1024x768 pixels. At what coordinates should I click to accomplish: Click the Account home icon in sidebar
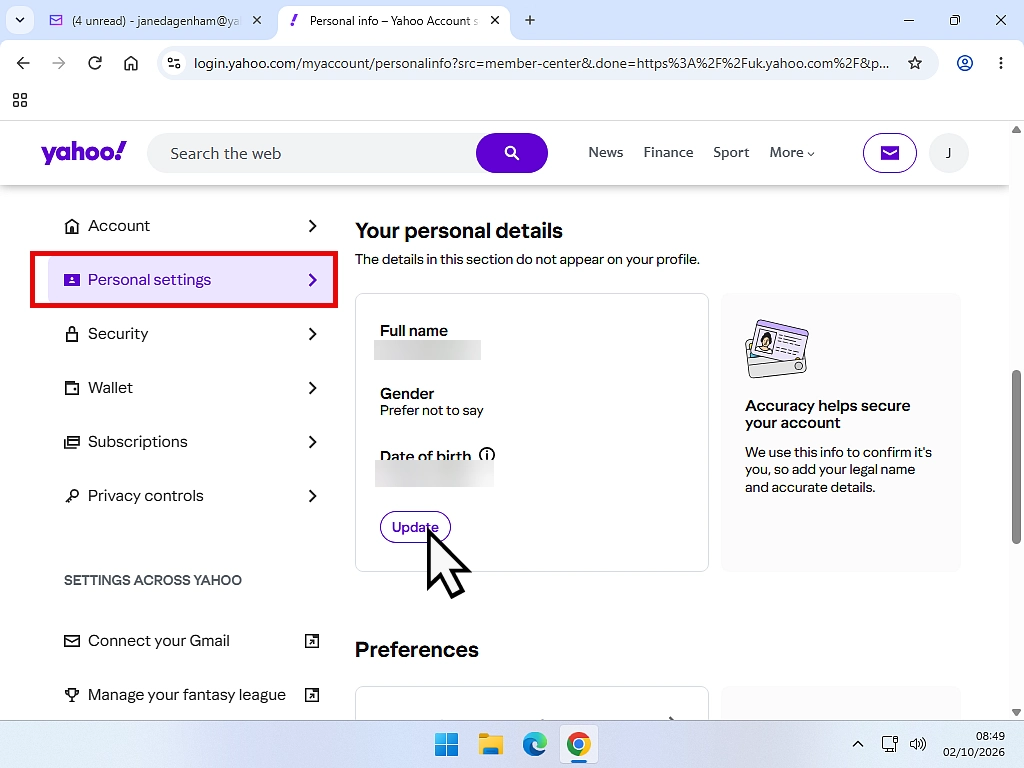72,226
